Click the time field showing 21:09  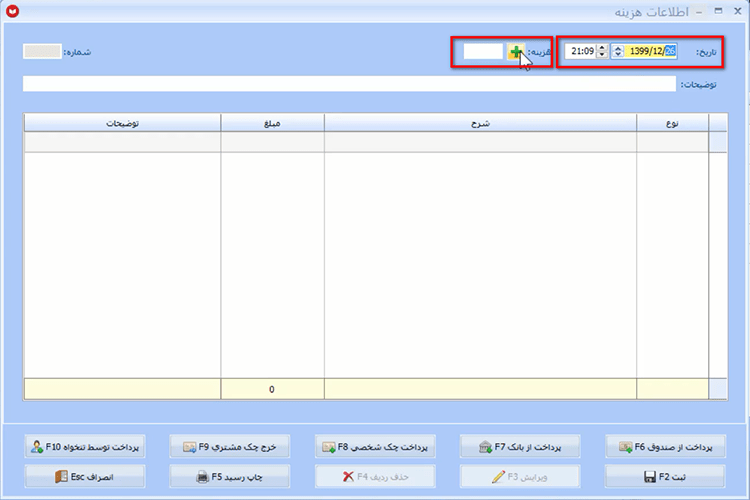pos(581,51)
